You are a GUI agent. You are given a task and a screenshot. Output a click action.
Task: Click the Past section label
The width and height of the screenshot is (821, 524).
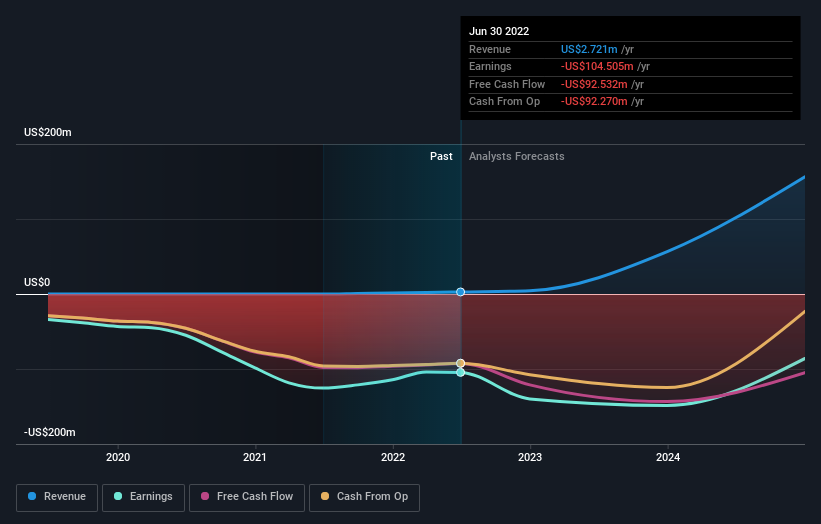tap(441, 157)
